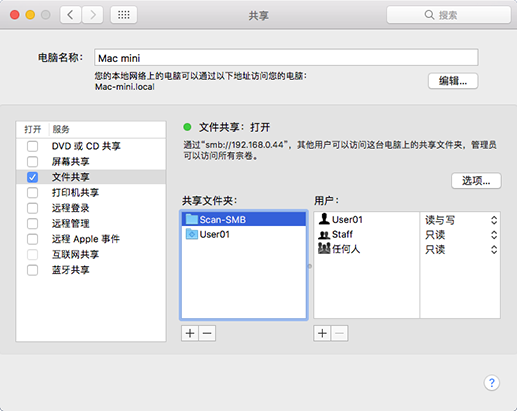
Task: Uncheck the 文件共享 checkbox
Action: click(x=32, y=177)
